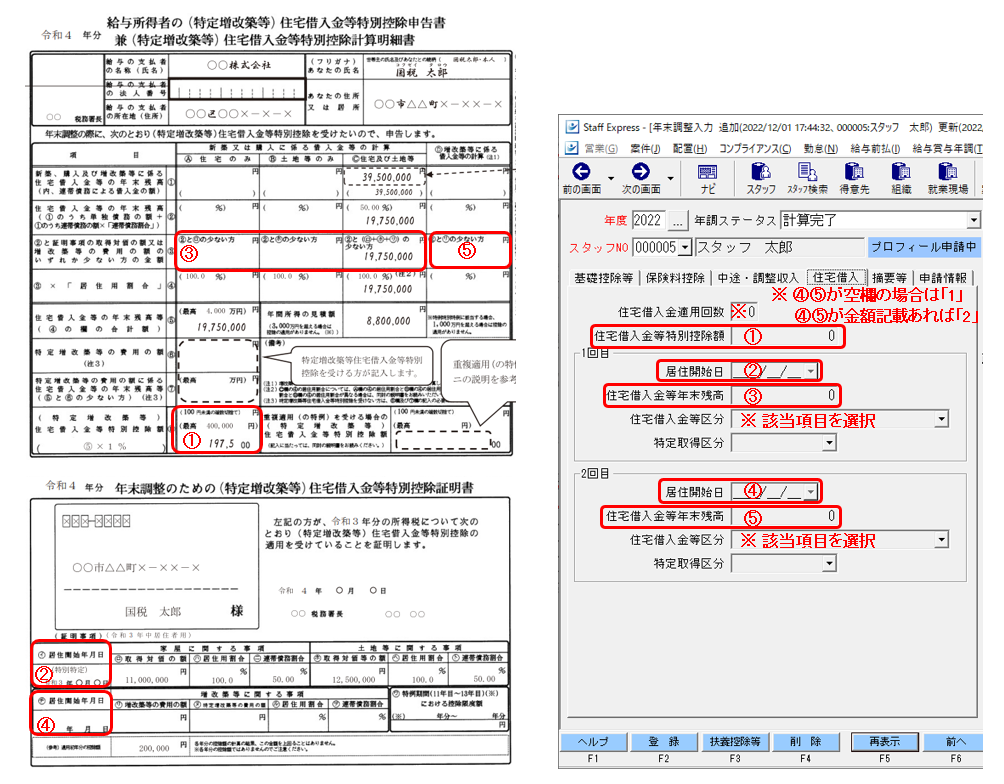Open the スタッフ検索 toolbar icon
1004x784 pixels.
pyautogui.click(x=807, y=172)
